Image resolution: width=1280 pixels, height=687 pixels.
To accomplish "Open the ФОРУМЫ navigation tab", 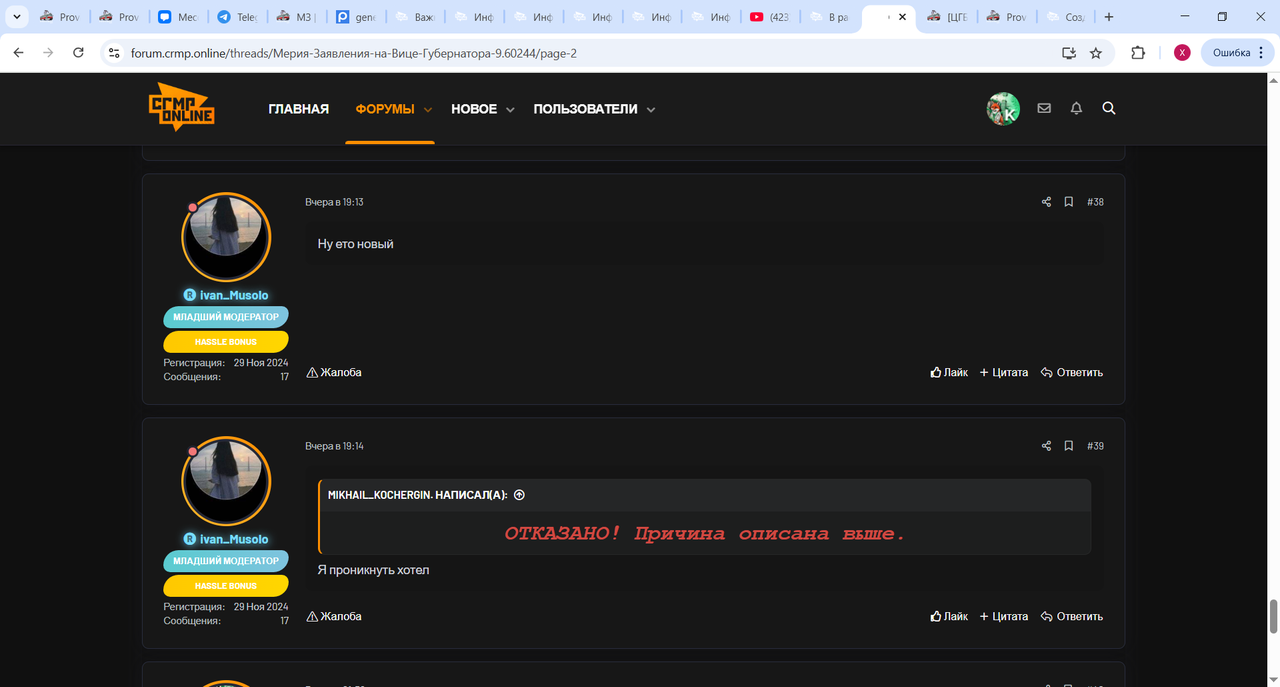I will (385, 109).
